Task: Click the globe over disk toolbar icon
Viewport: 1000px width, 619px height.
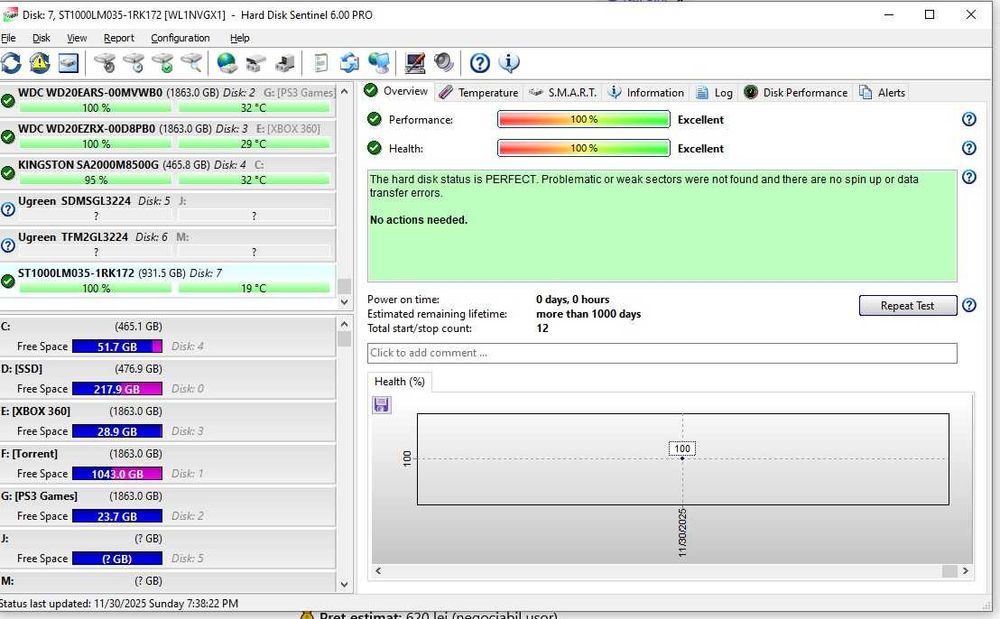Action: point(226,63)
